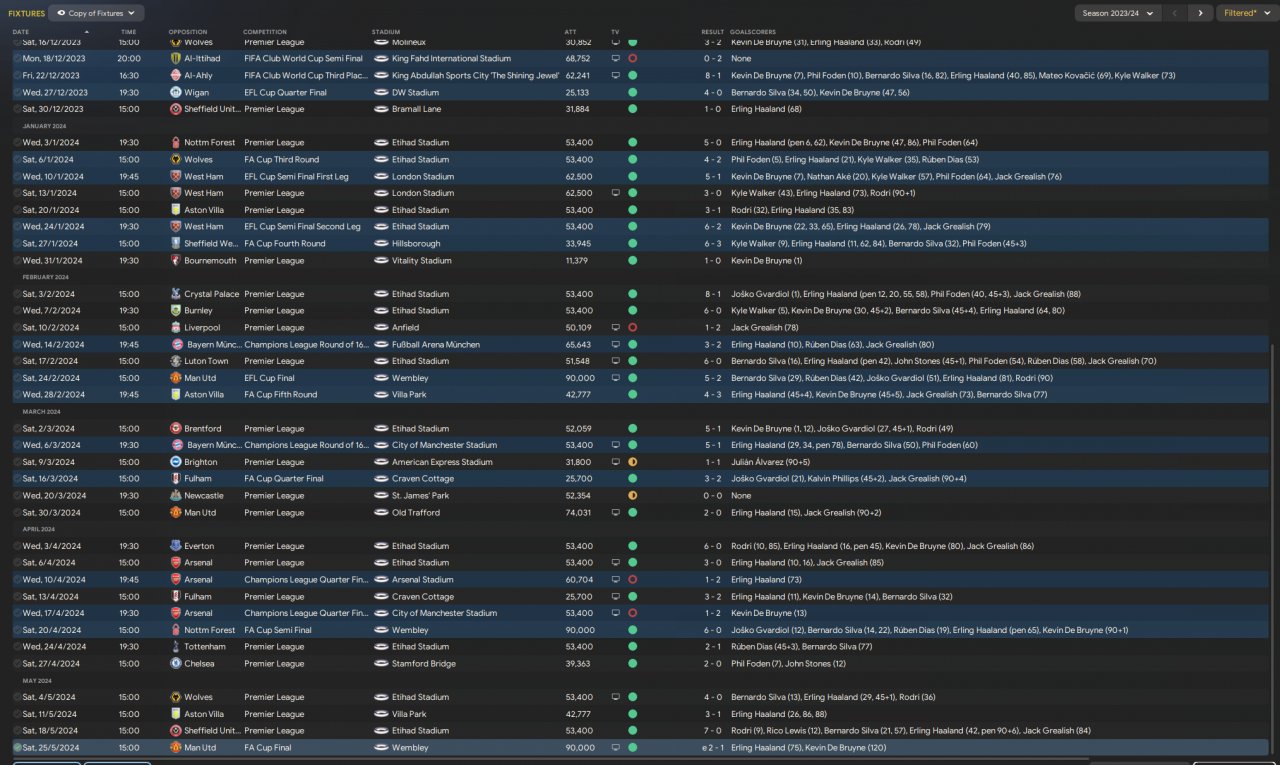Click the Newcastle club badge

176,496
